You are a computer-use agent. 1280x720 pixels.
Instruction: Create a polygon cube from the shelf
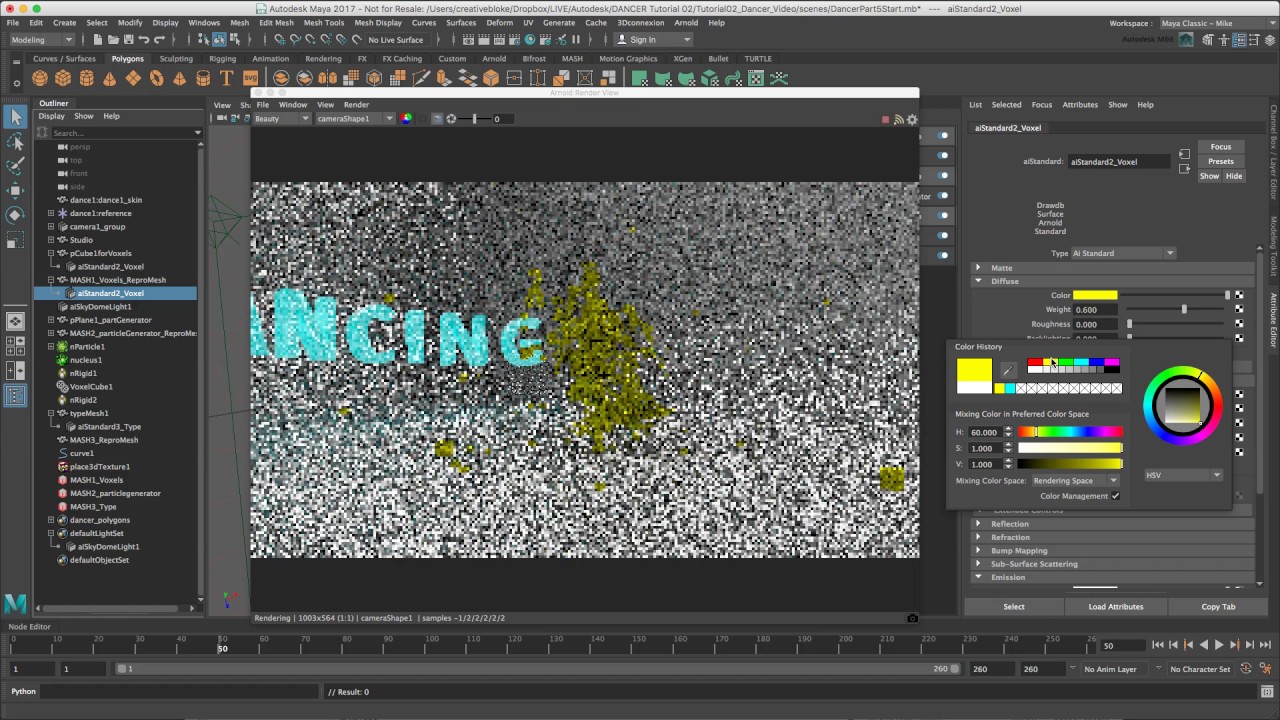click(63, 78)
